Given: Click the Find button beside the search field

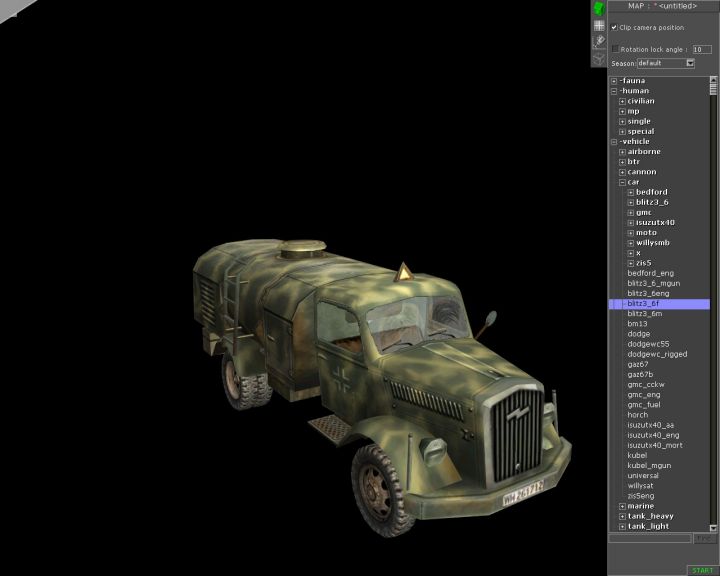Looking at the screenshot, I should 705,538.
